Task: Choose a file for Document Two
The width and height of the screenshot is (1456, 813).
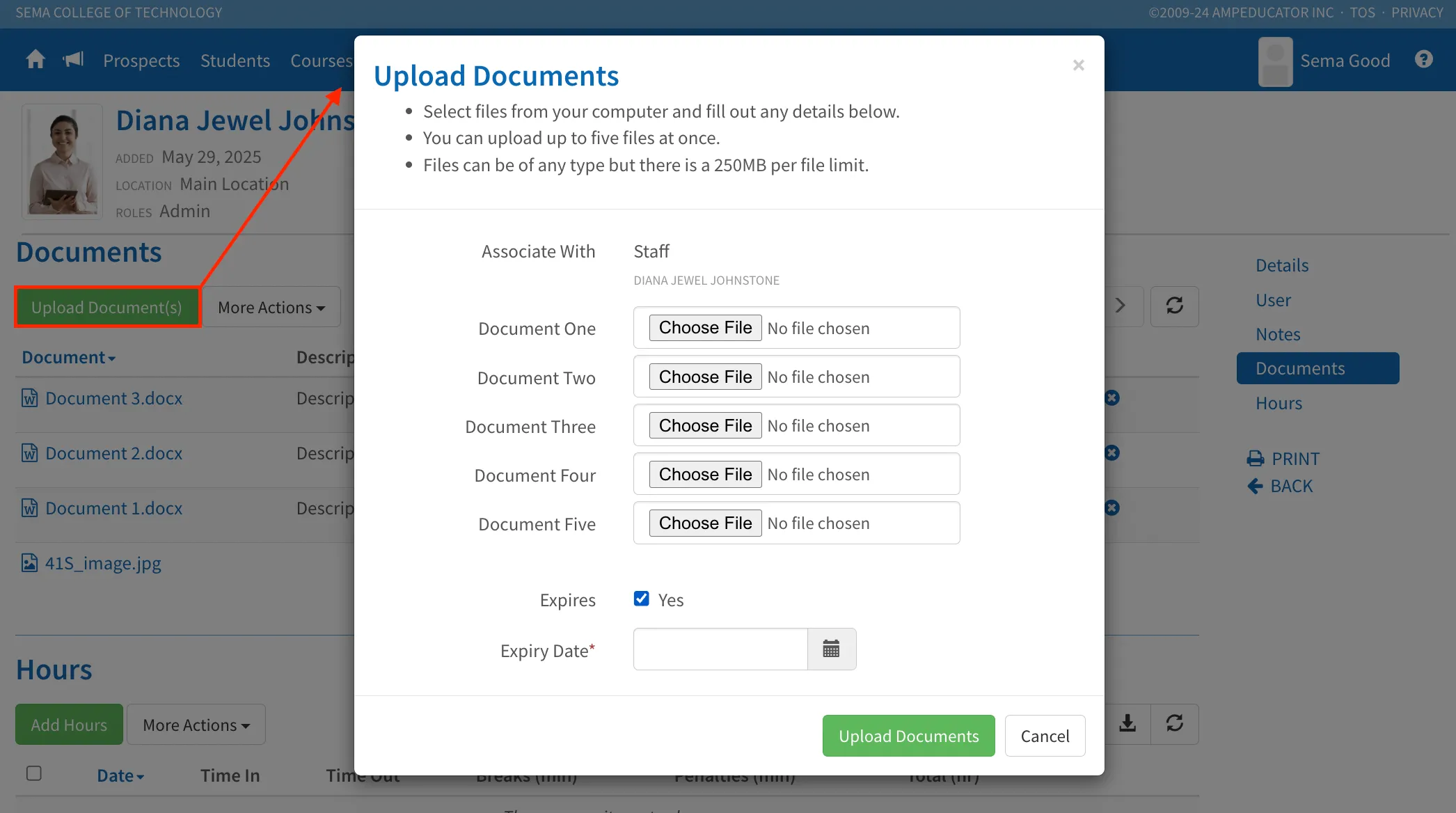Action: (705, 377)
